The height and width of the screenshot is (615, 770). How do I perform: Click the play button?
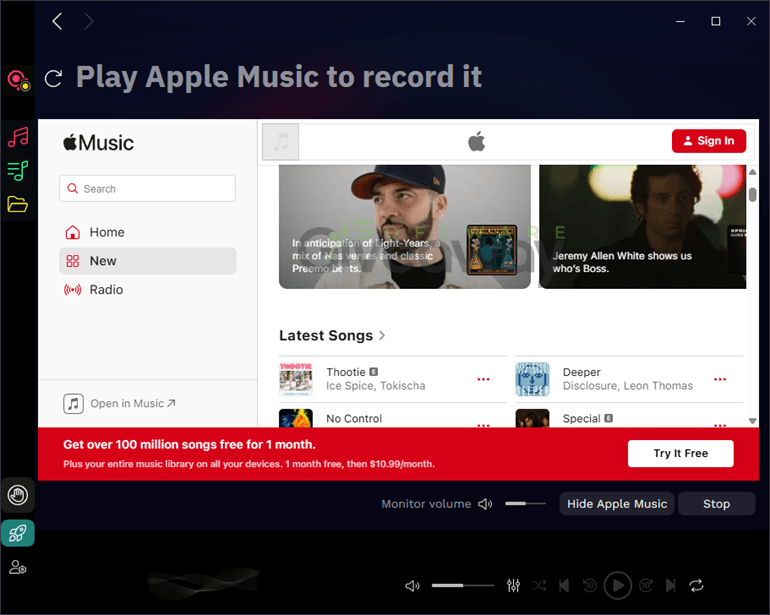617,586
